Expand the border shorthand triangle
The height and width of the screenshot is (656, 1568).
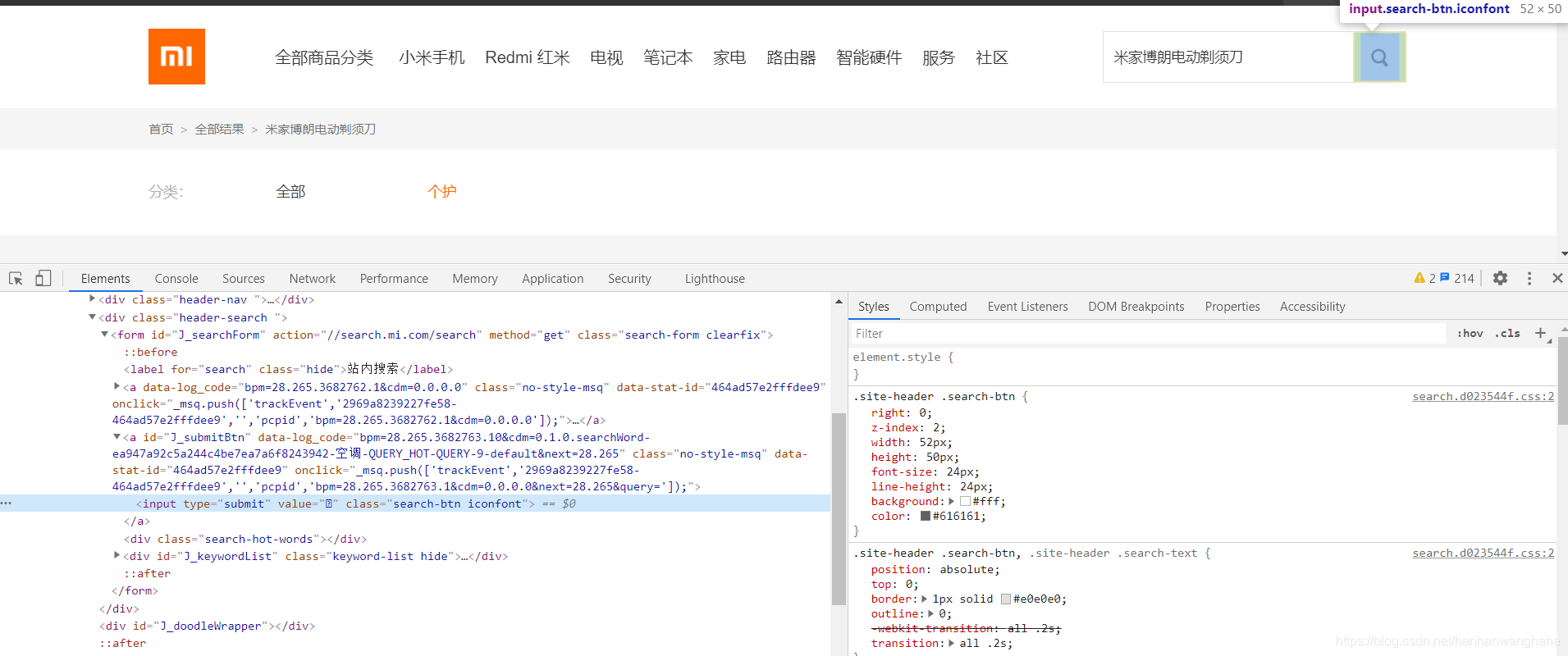(925, 599)
